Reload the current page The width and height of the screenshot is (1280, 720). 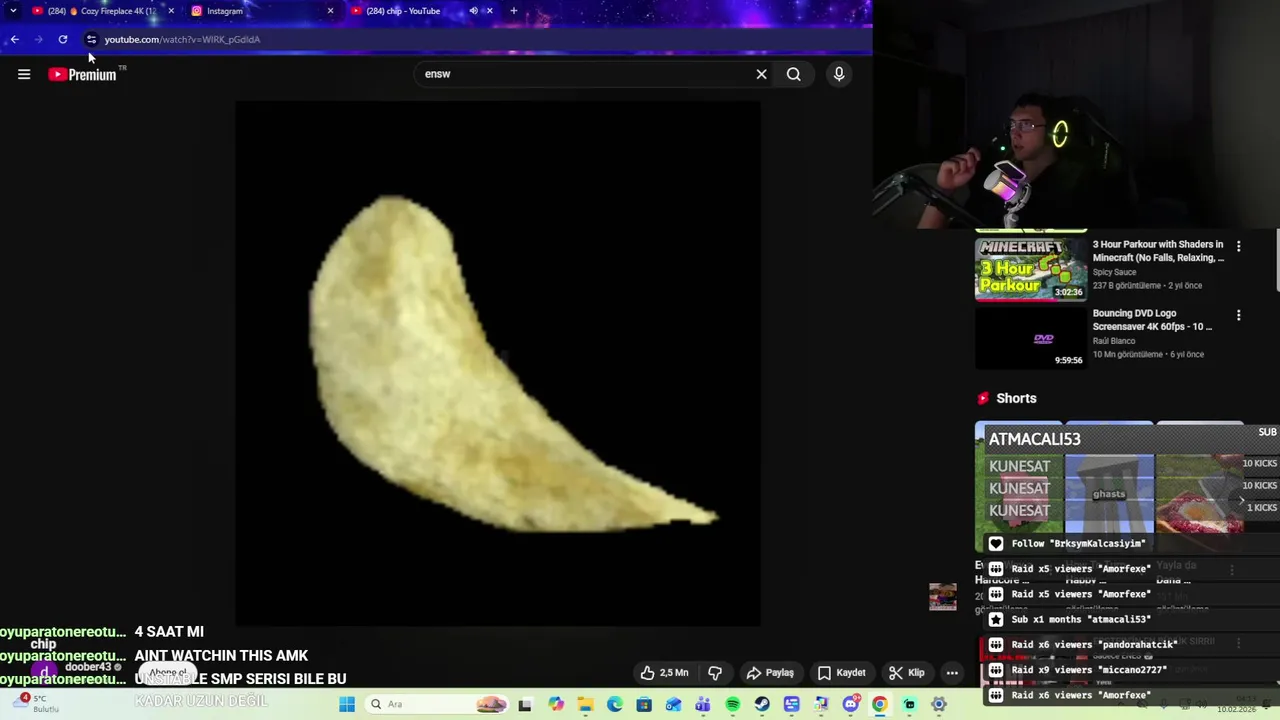62,39
